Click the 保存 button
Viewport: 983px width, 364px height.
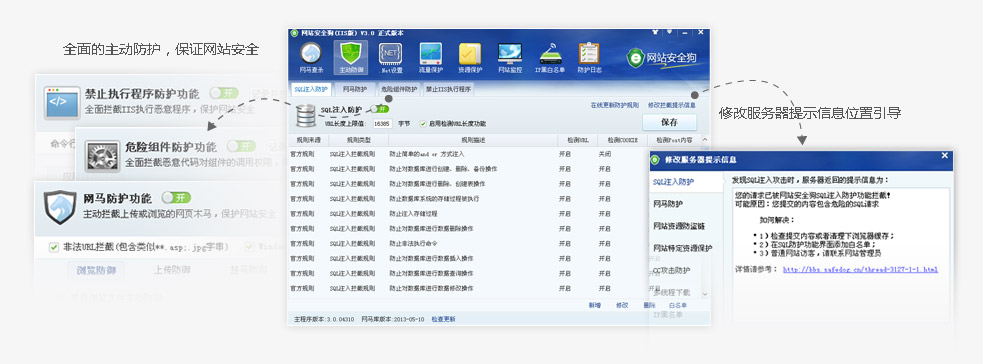[670, 122]
